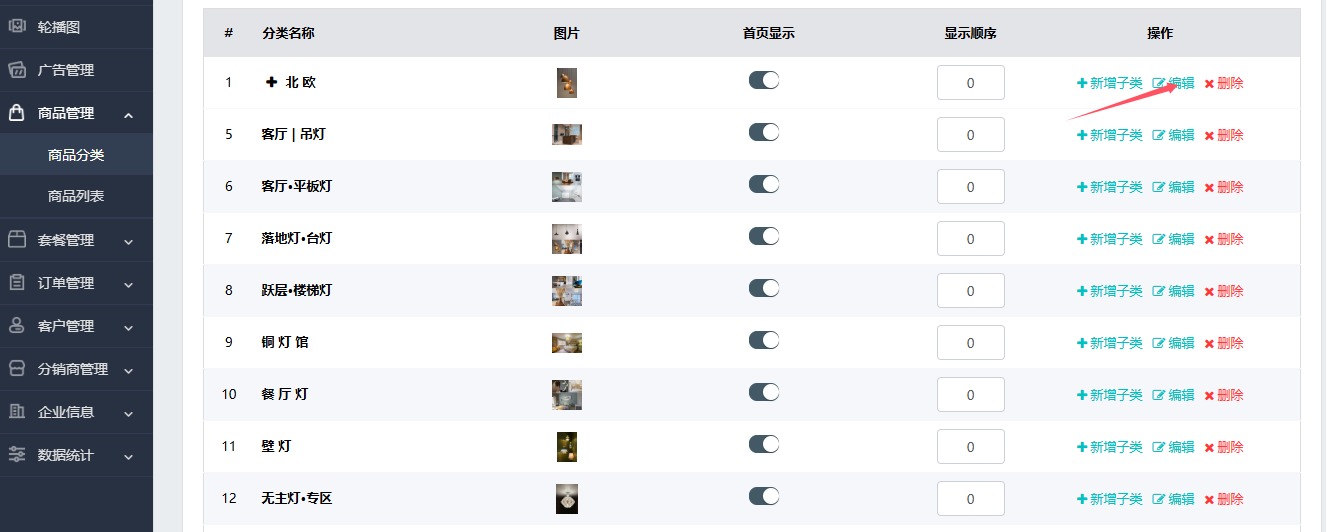Viewport: 1326px width, 532px height.
Task: Expand the 套餐管理 menu chevron
Action: (129, 241)
